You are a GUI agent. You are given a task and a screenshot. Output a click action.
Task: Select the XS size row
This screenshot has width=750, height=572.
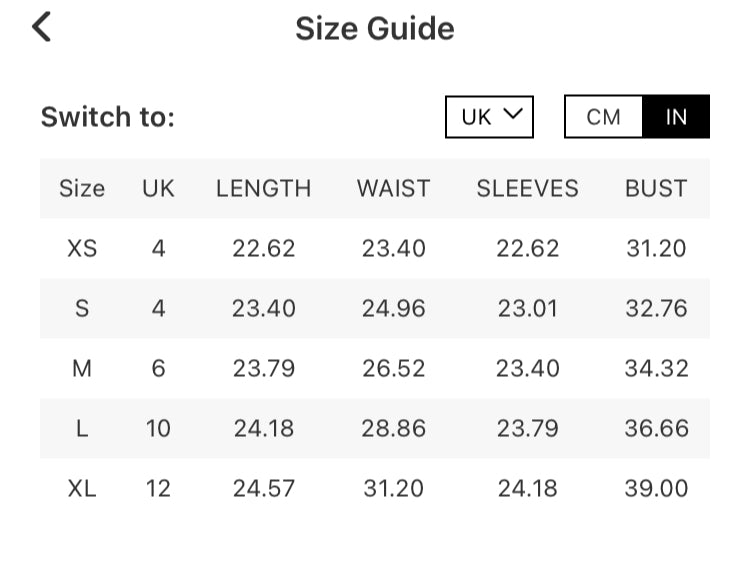[82, 248]
